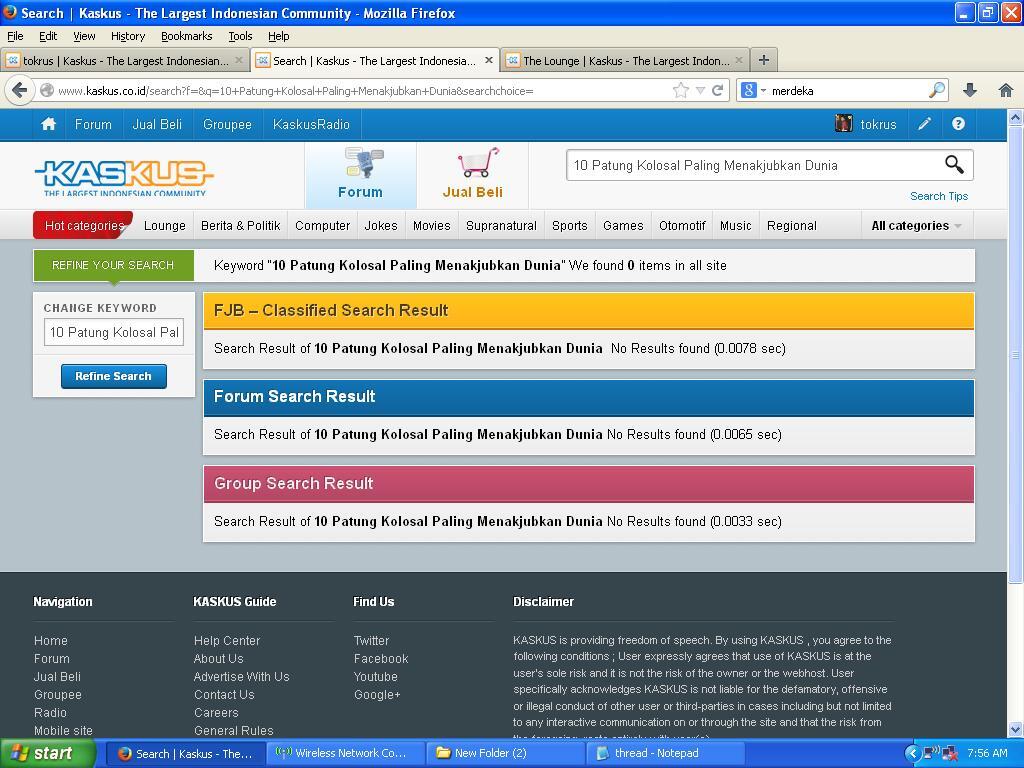
Task: Open the Berita & Politik category
Action: [x=240, y=226]
